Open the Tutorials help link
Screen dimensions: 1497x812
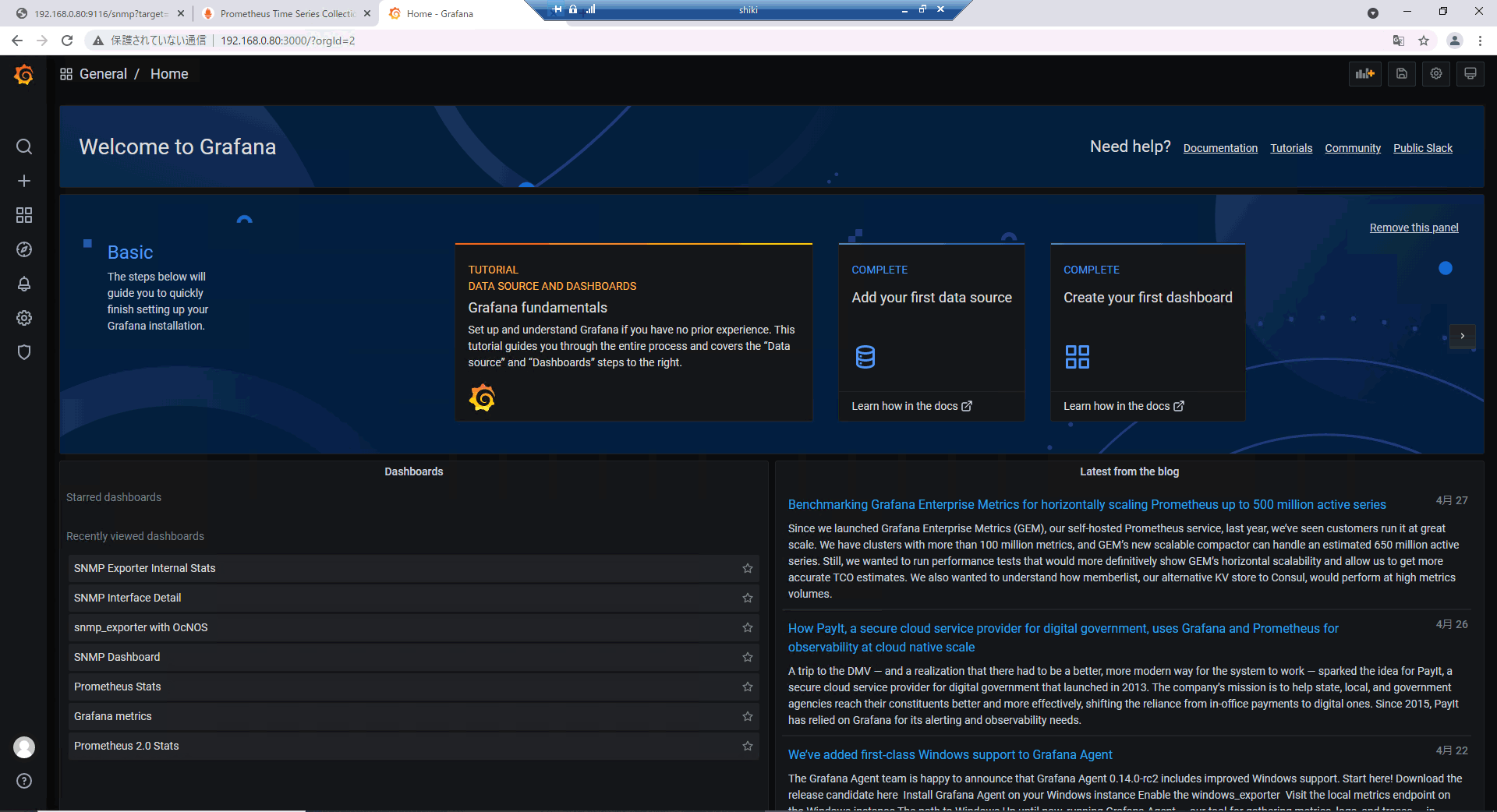[x=1291, y=148]
